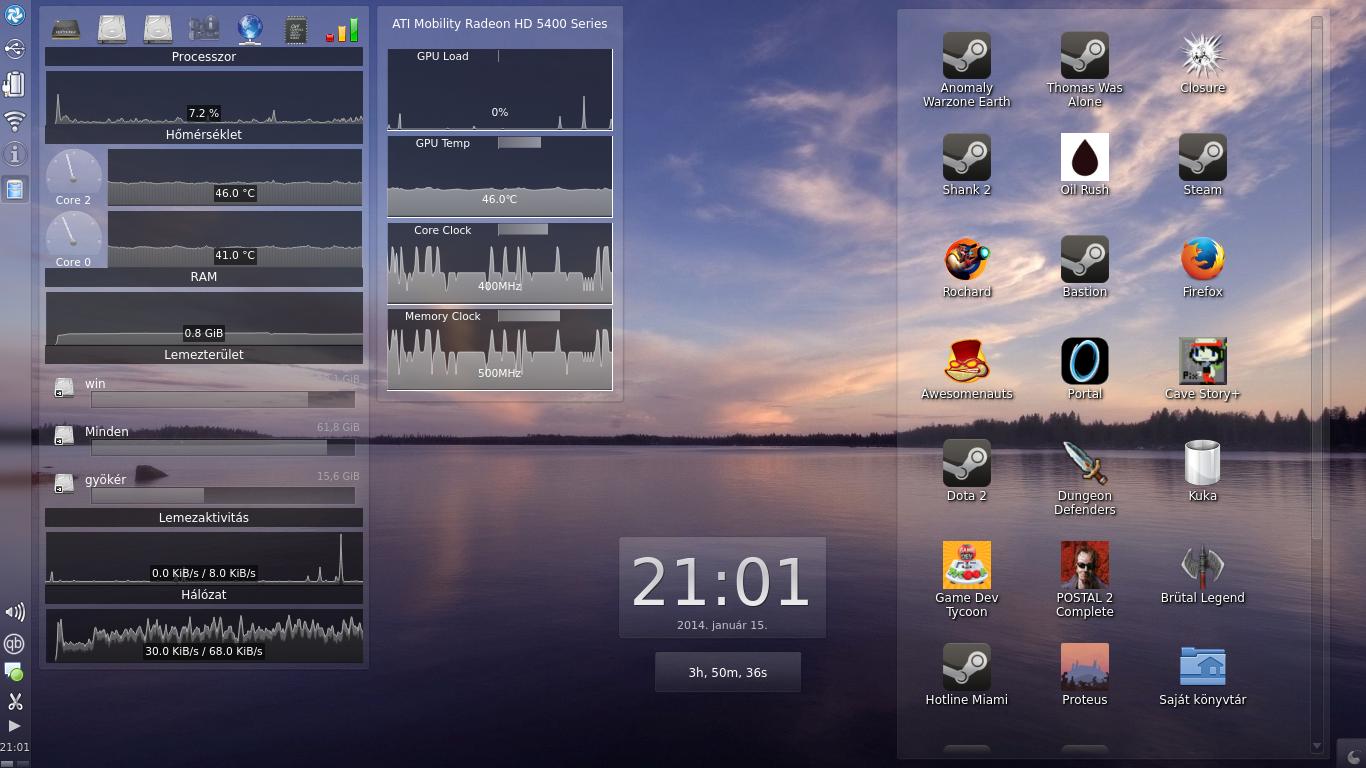Expand the hidden tray icons arrow
The height and width of the screenshot is (768, 1366).
[x=14, y=726]
